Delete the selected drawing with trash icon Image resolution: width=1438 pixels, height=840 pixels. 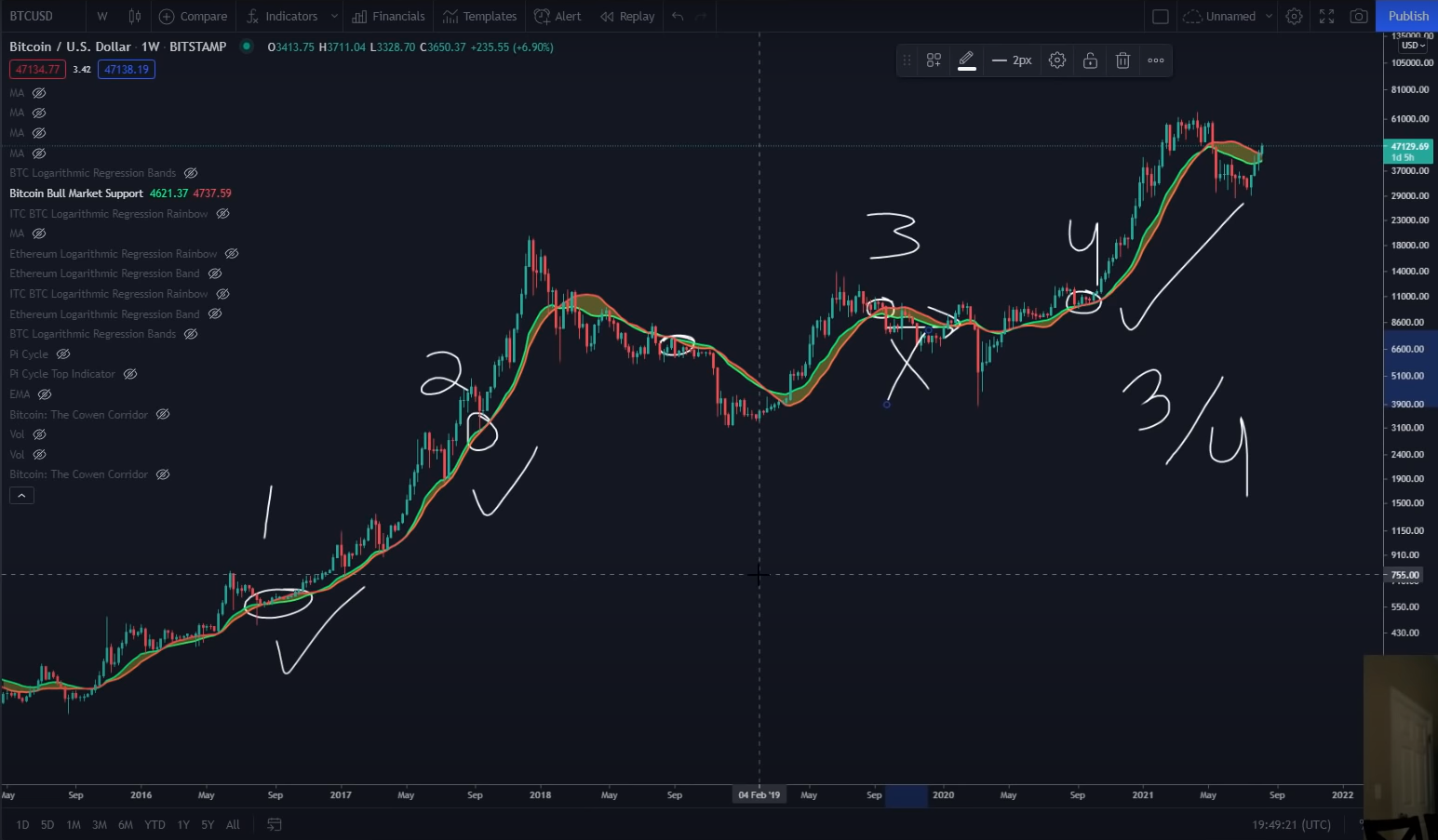tap(1122, 60)
